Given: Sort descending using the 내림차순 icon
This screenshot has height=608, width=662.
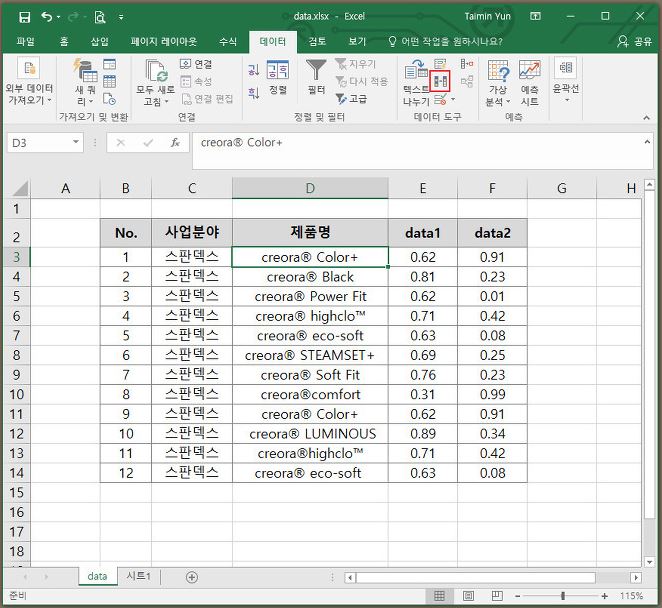Looking at the screenshot, I should coord(253,92).
